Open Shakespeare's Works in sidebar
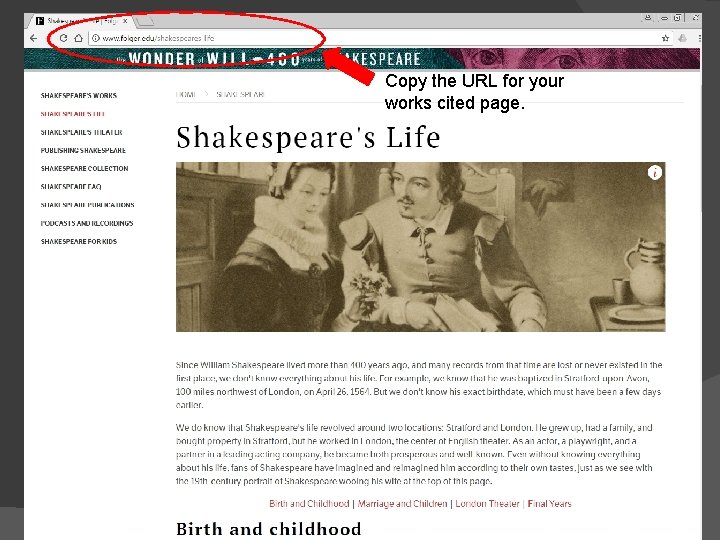This screenshot has height=540, width=720. click(79, 96)
